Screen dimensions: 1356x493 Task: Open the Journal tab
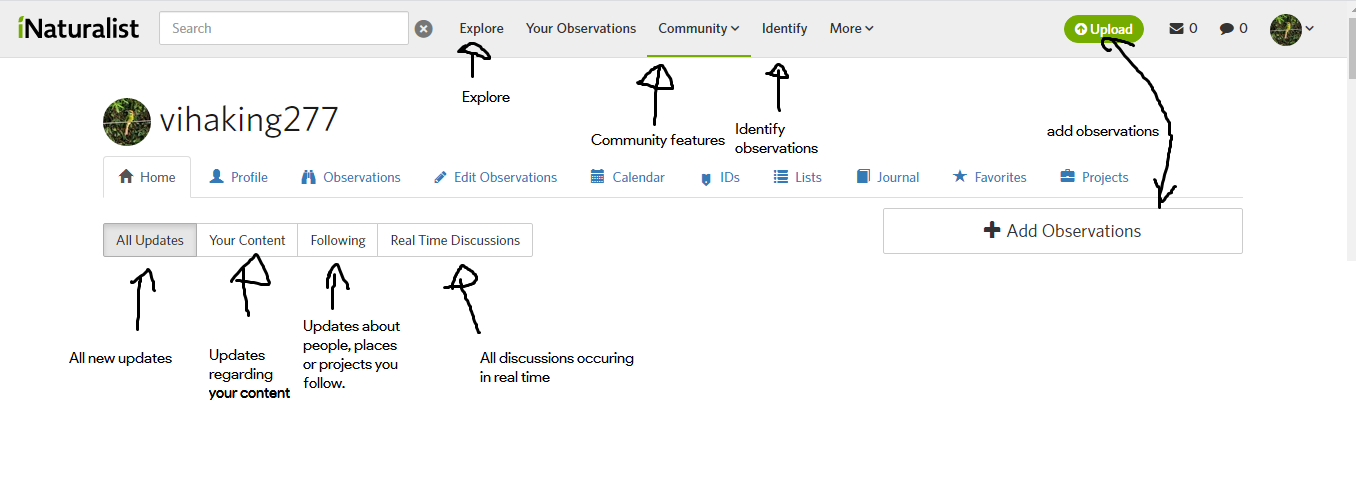click(x=888, y=177)
